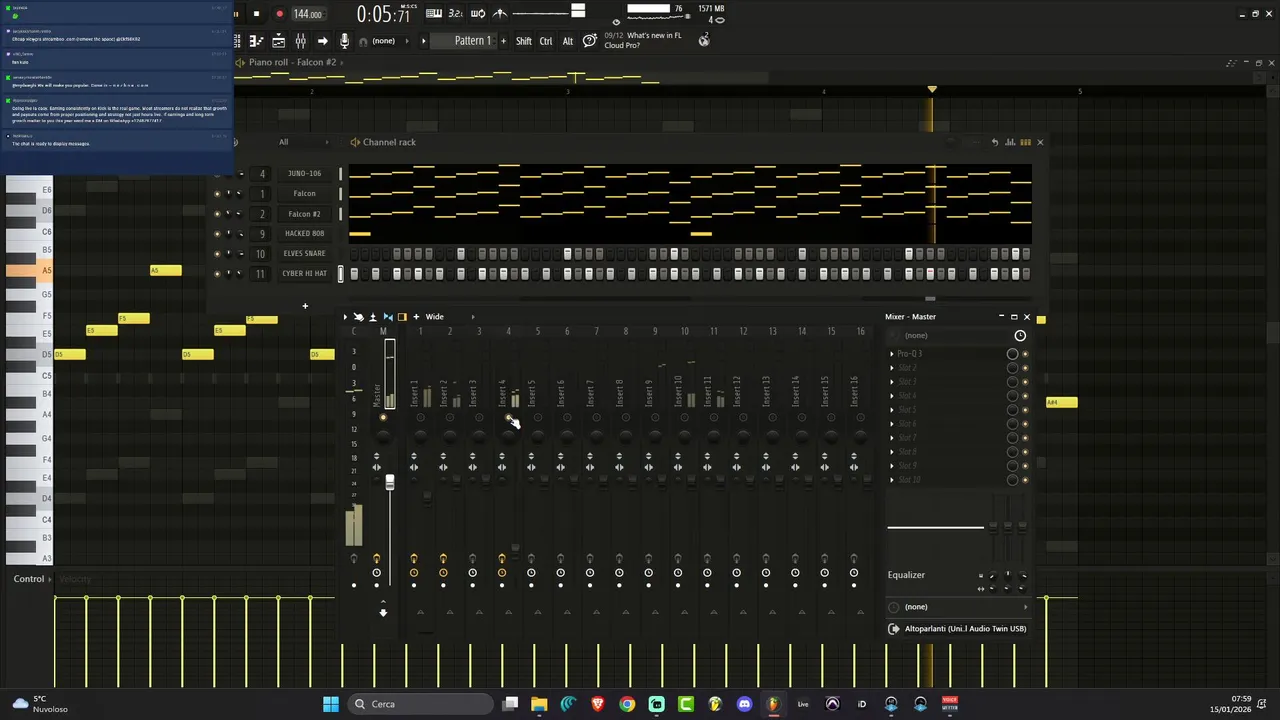
Task: Click the Channel rack title speaker icon
Action: pos(355,142)
